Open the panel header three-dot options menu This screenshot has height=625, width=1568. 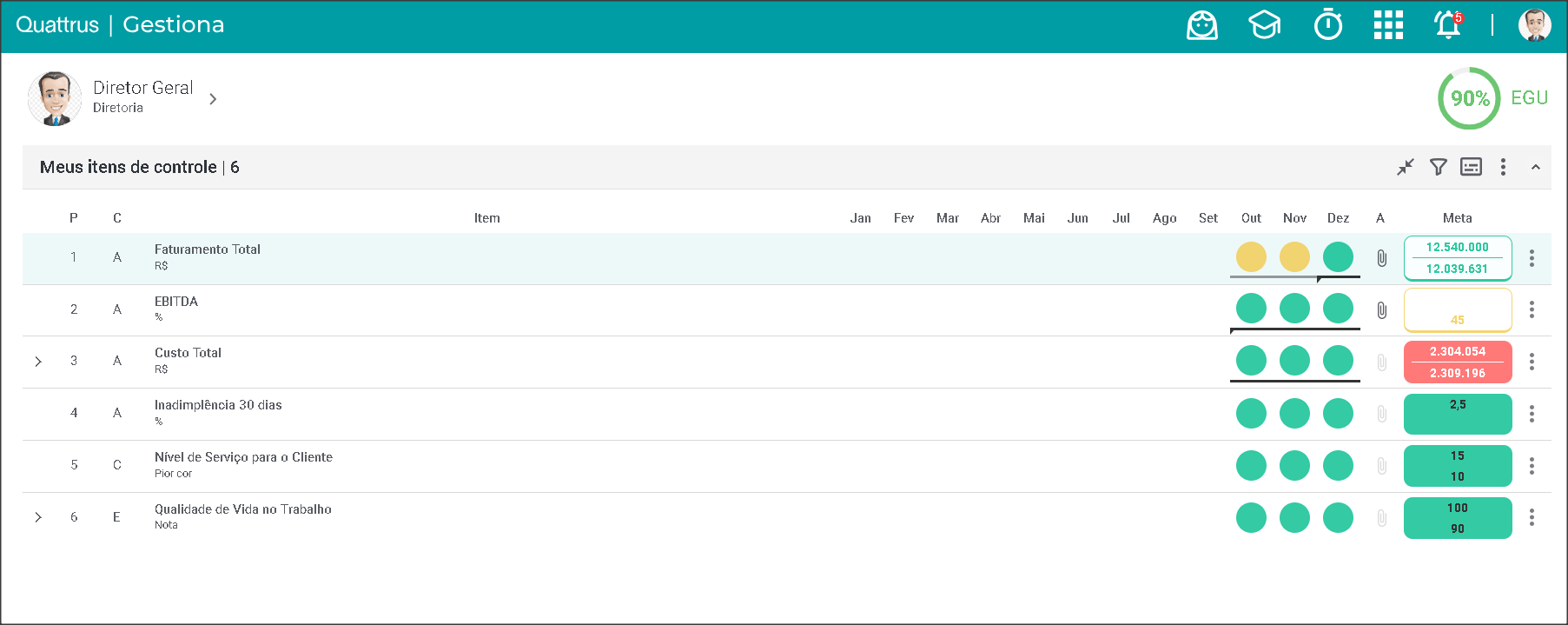click(1503, 167)
